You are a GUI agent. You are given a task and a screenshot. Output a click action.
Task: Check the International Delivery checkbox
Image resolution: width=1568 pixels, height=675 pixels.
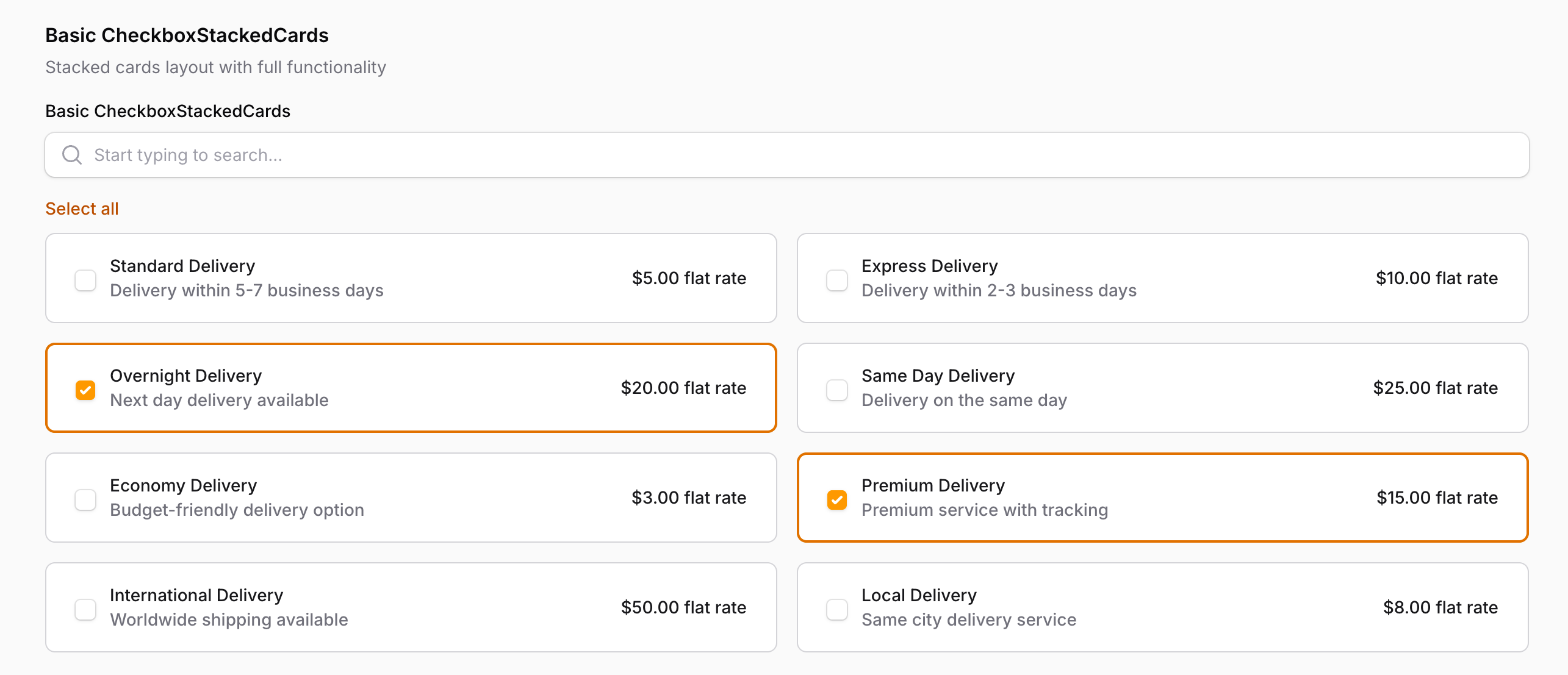pyautogui.click(x=85, y=610)
